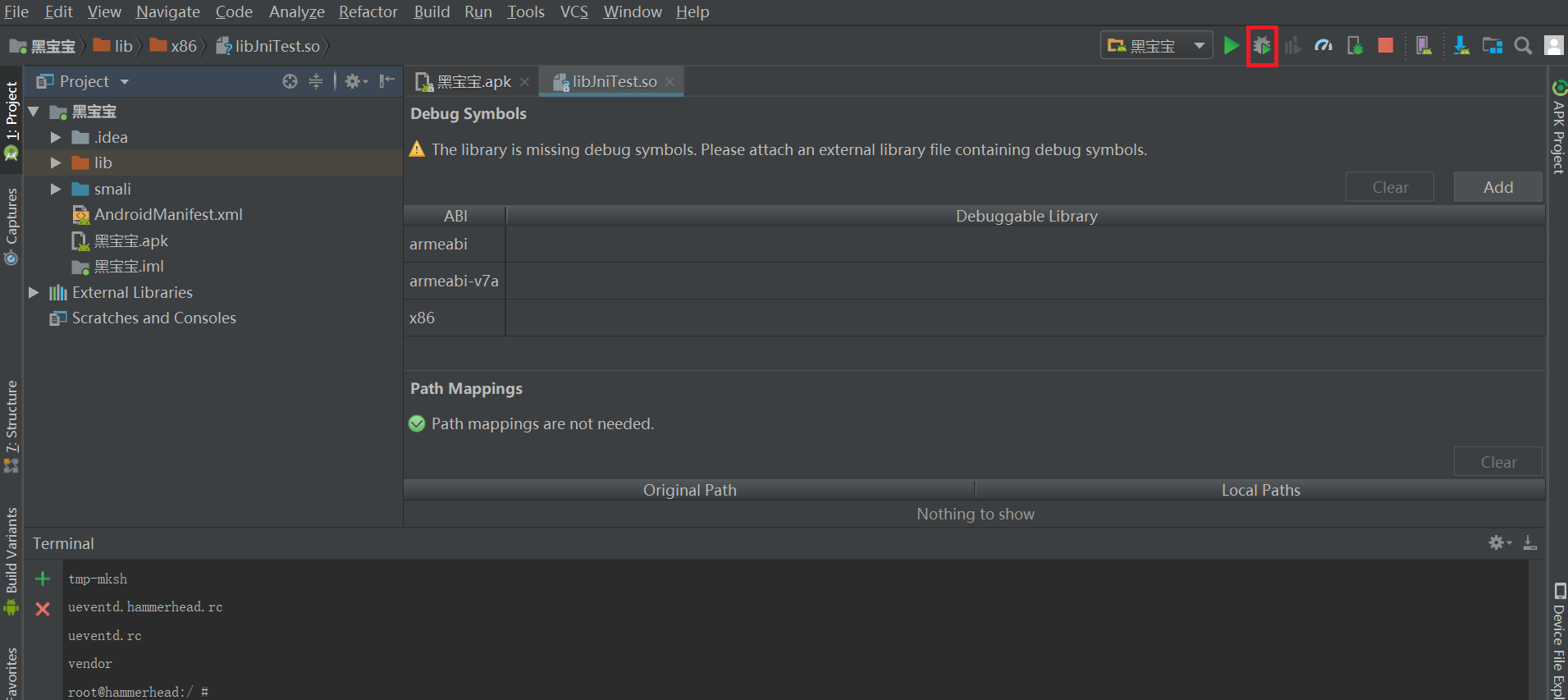Close the libJniTest.so tab
This screenshot has height=700, width=1568.
670,82
